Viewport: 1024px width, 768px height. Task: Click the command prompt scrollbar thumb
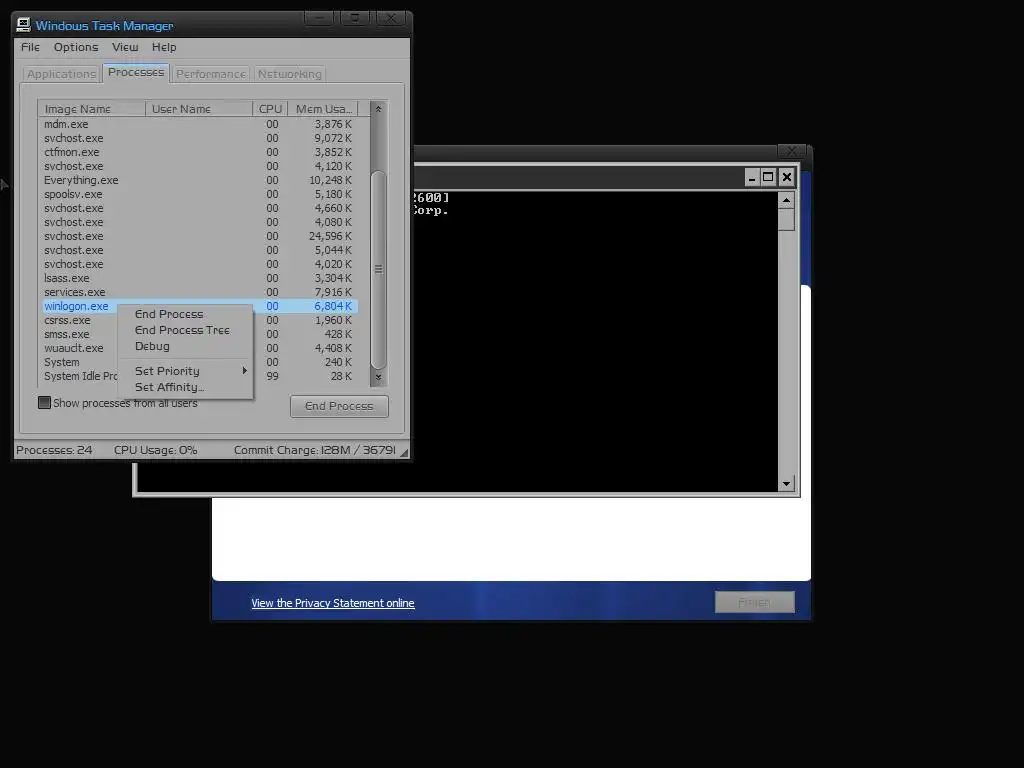point(786,219)
